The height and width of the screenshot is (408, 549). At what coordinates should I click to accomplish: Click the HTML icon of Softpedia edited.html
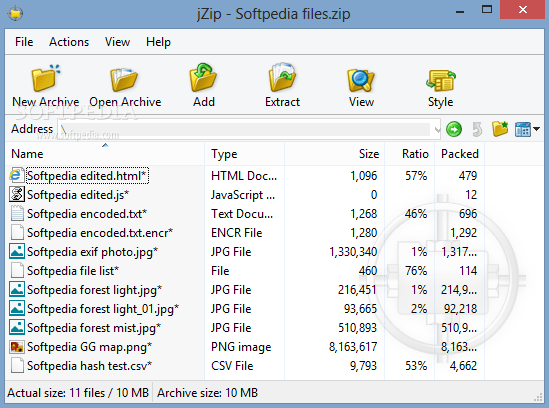(x=16, y=175)
